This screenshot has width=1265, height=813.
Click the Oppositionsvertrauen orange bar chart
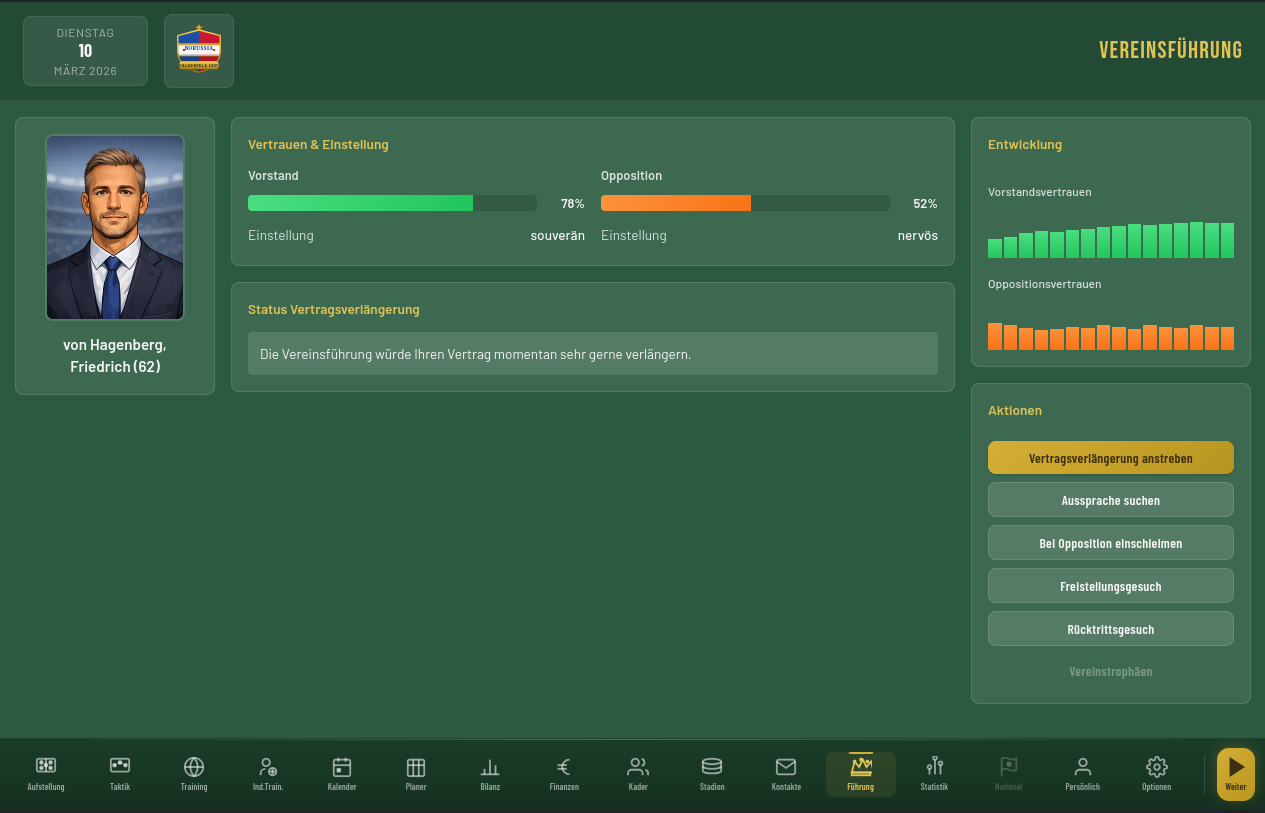[1111, 336]
